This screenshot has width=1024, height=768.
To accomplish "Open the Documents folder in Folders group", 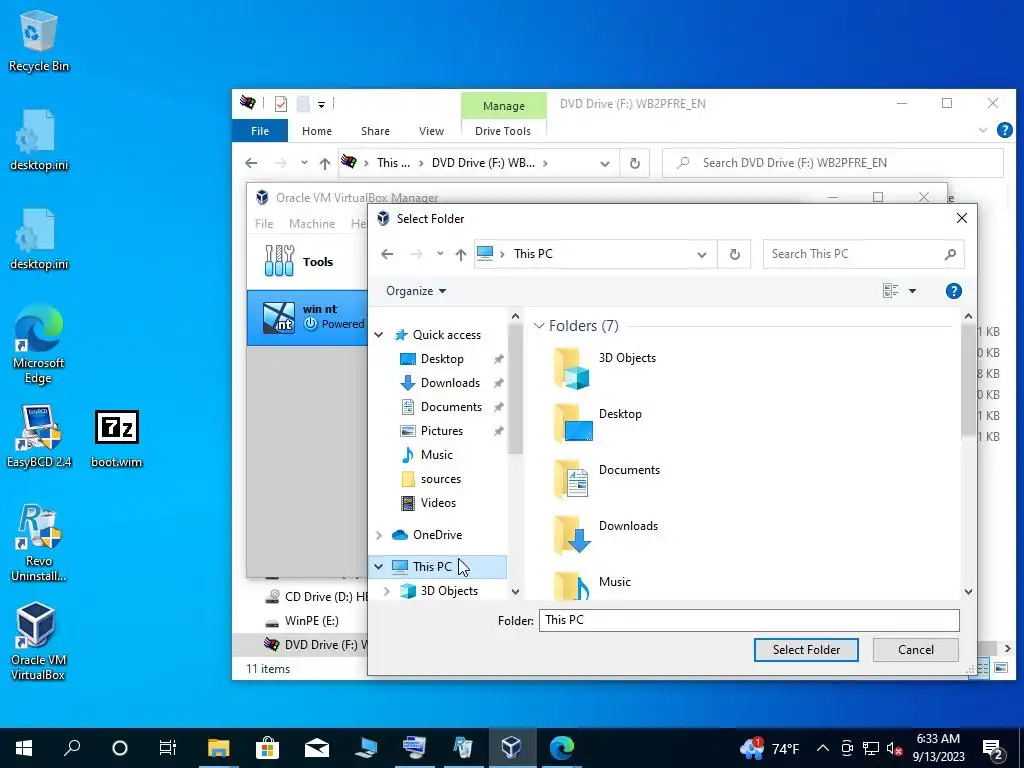I will click(607, 479).
